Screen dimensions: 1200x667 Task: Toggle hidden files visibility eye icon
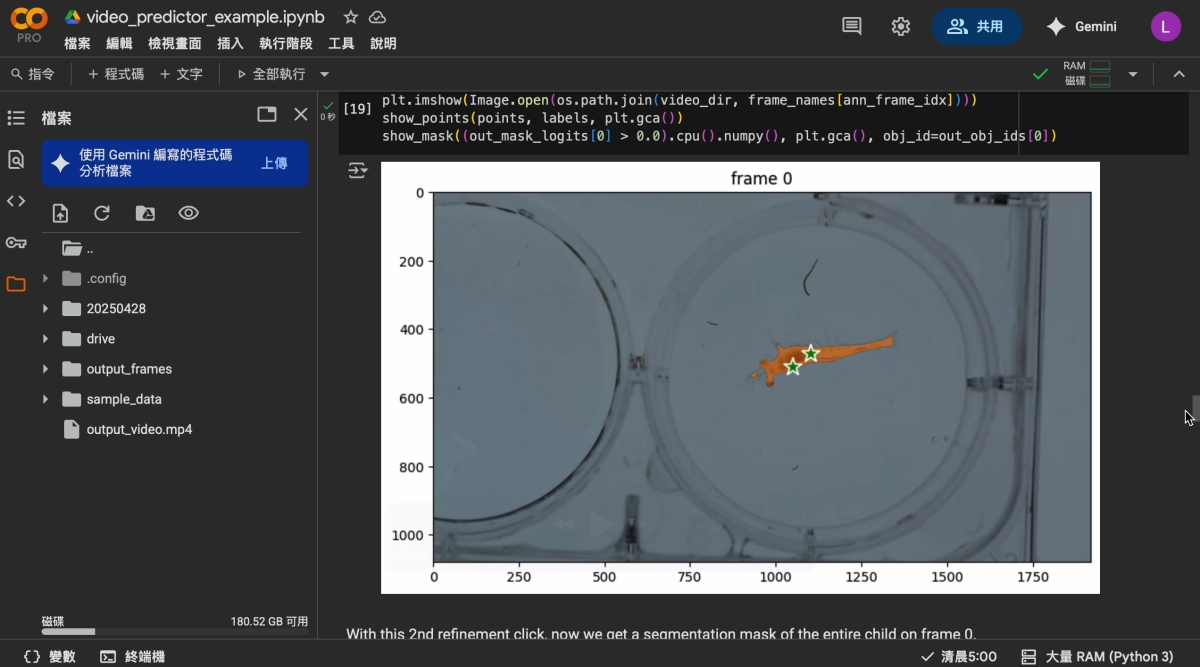click(188, 213)
